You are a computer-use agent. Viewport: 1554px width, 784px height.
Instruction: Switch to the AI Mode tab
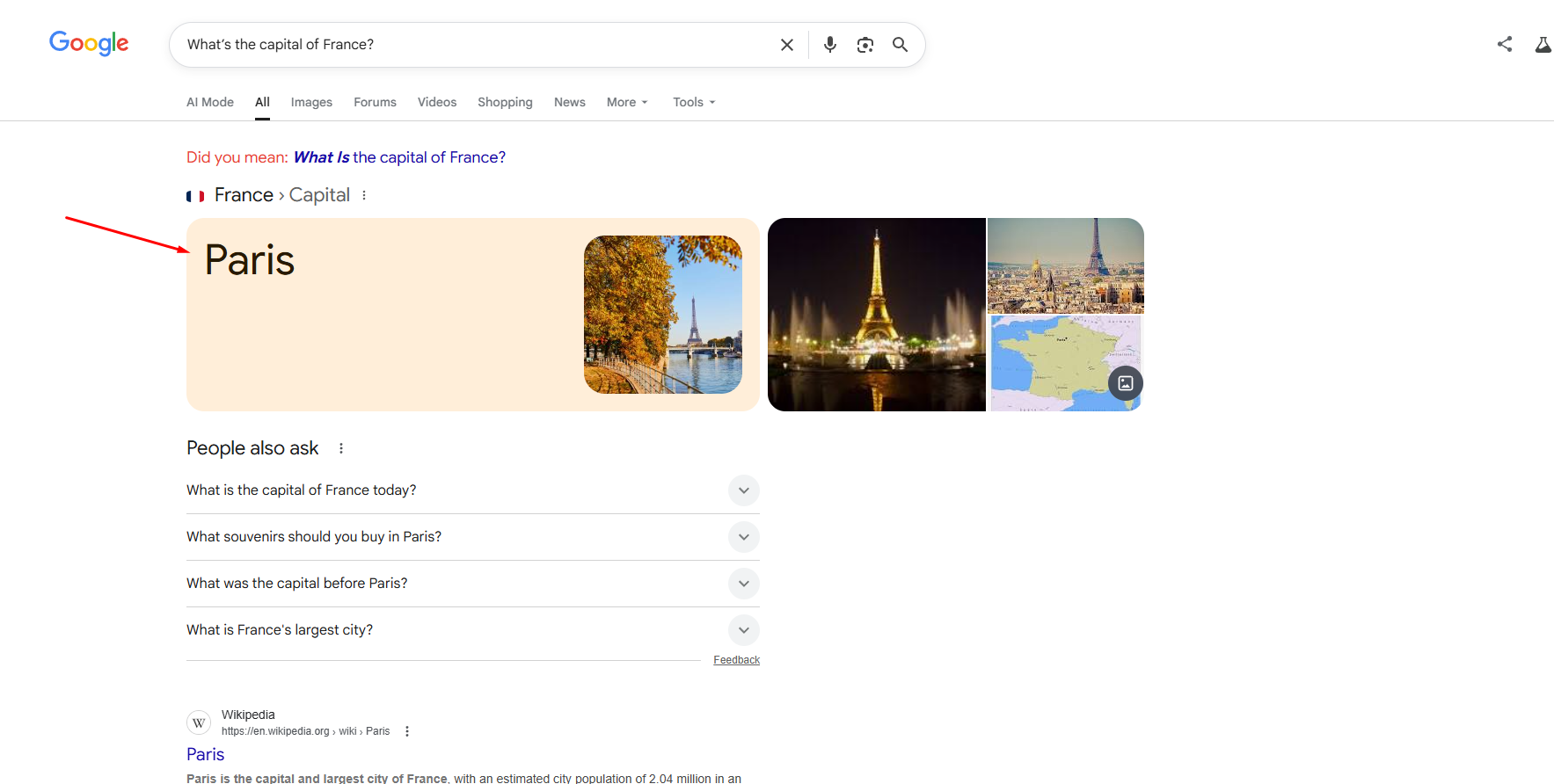(210, 102)
